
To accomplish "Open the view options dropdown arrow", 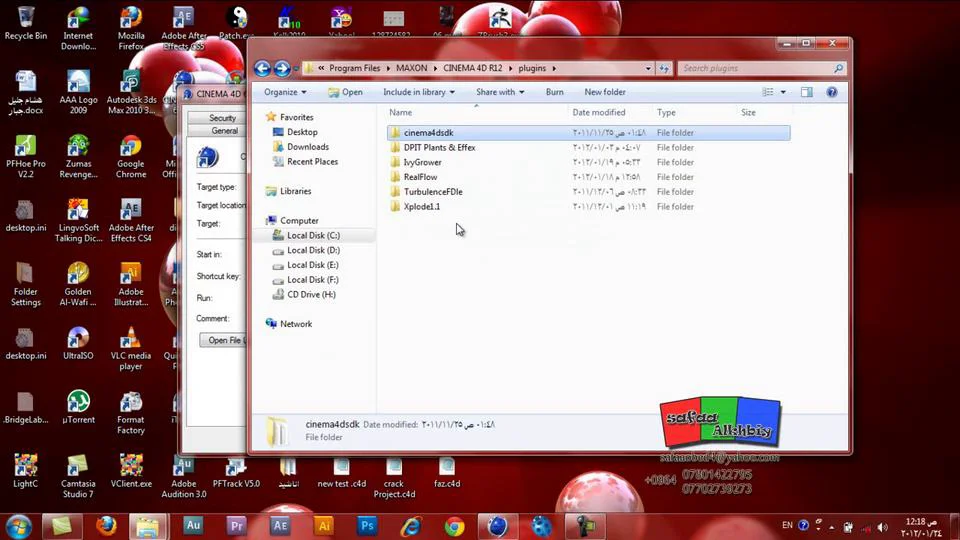I will coord(783,92).
